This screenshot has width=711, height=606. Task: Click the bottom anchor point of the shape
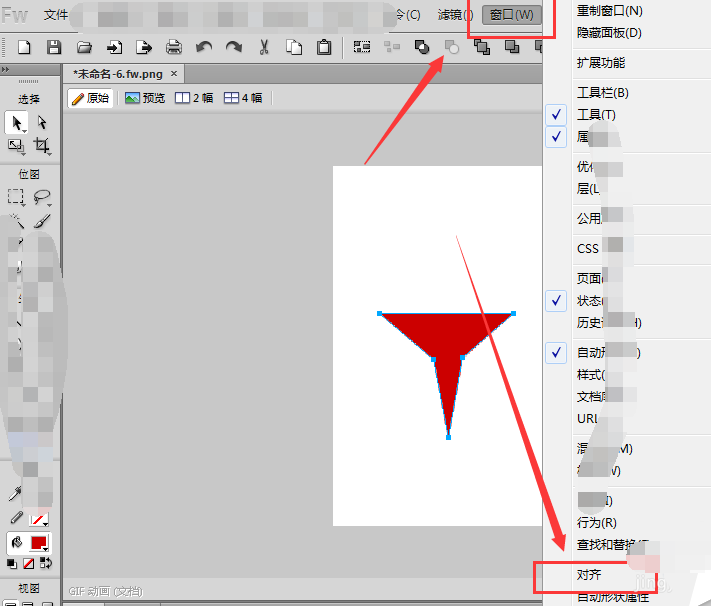pyautogui.click(x=448, y=437)
